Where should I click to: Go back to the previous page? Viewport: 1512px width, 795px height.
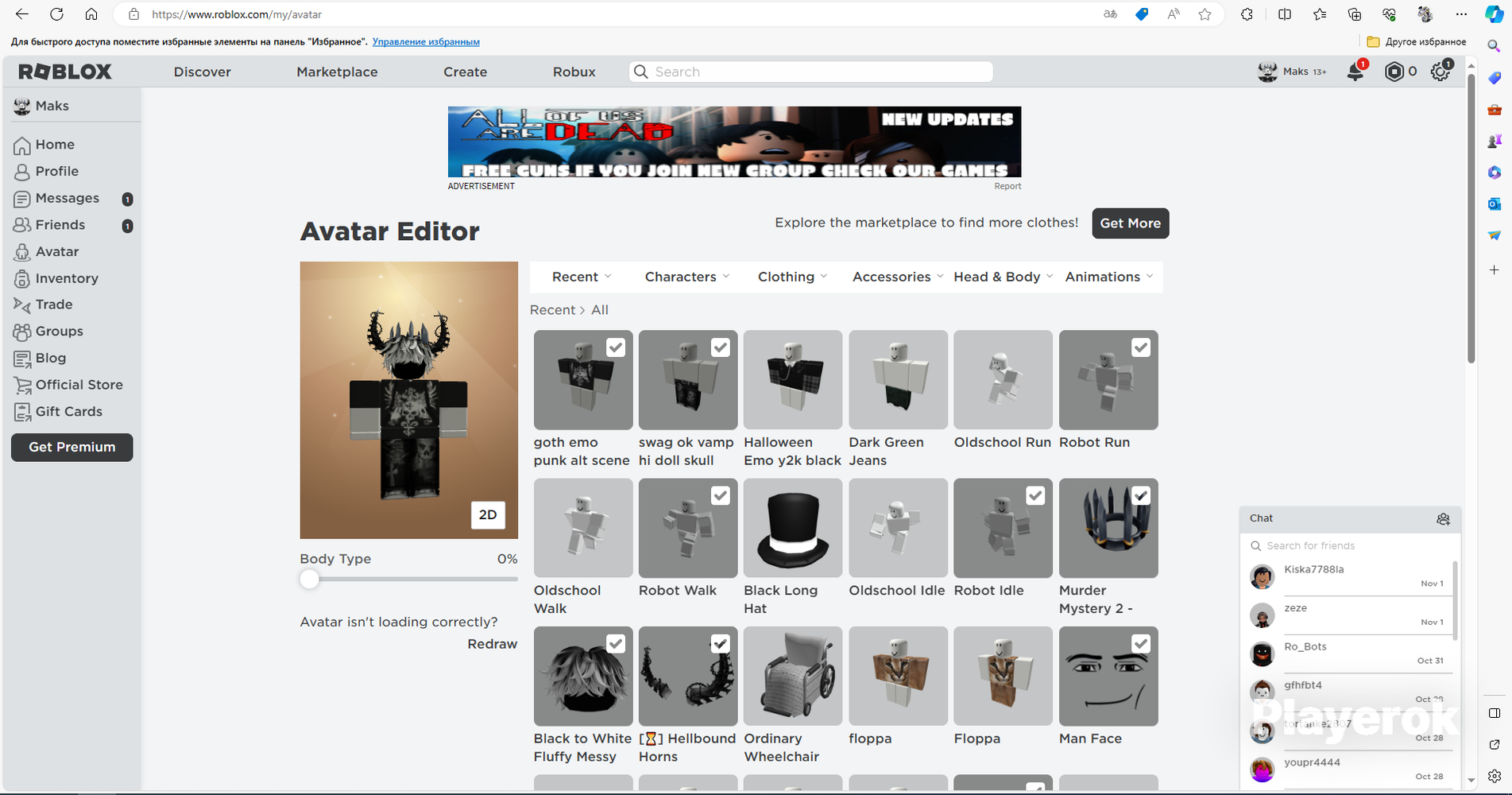[22, 14]
